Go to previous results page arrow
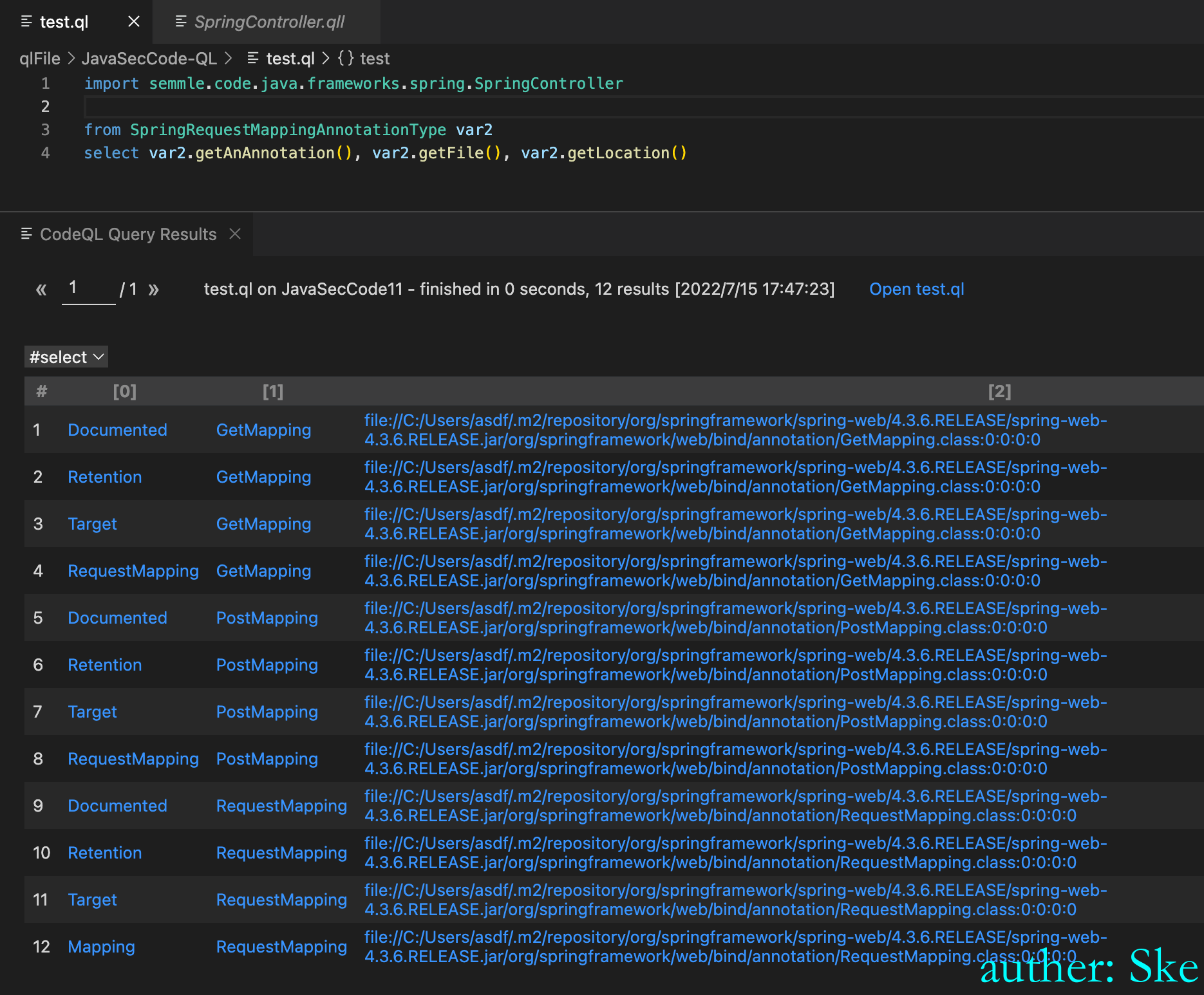The height and width of the screenshot is (995, 1204). click(x=41, y=290)
